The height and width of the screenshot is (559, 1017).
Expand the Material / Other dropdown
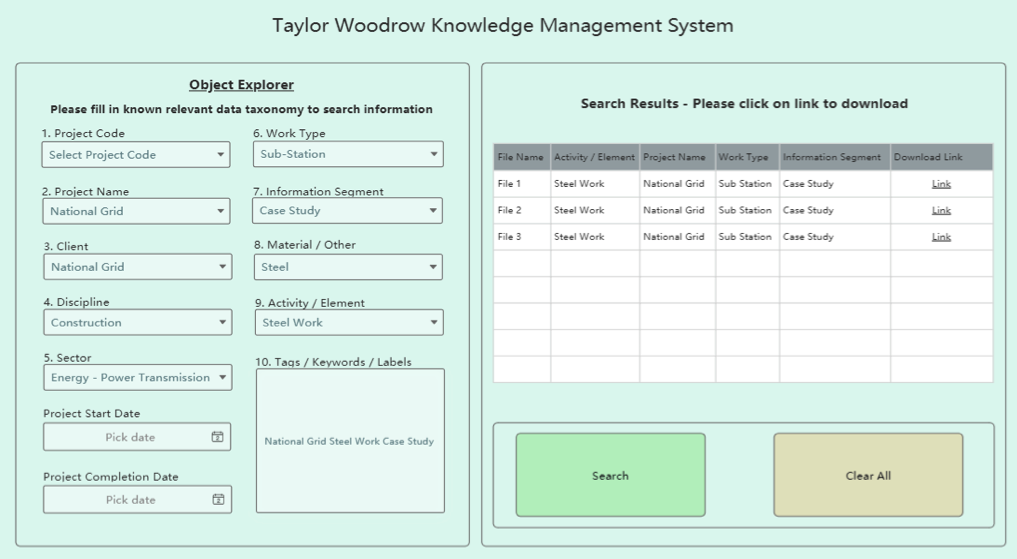coord(348,267)
